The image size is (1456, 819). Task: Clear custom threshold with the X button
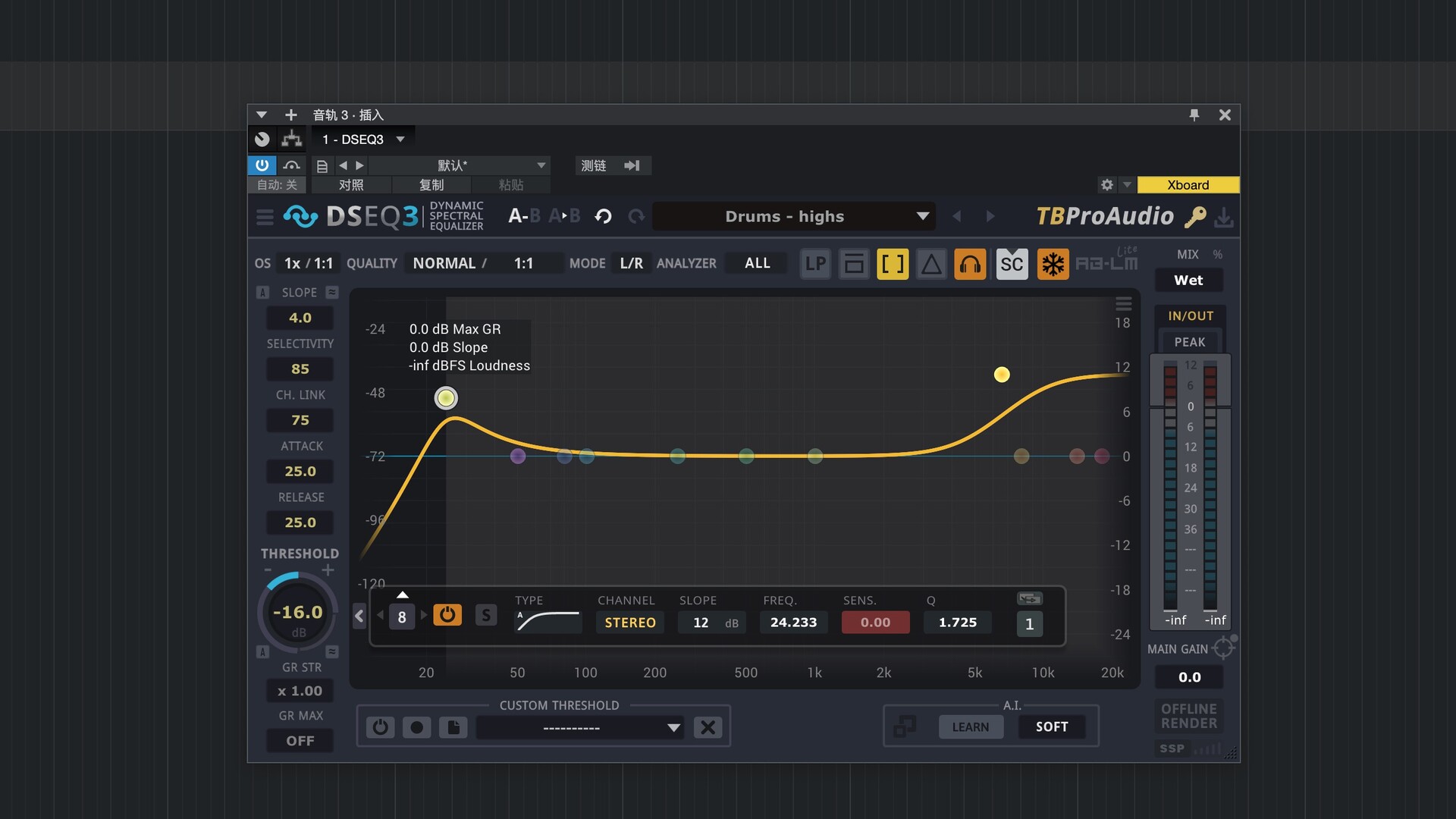click(x=708, y=727)
